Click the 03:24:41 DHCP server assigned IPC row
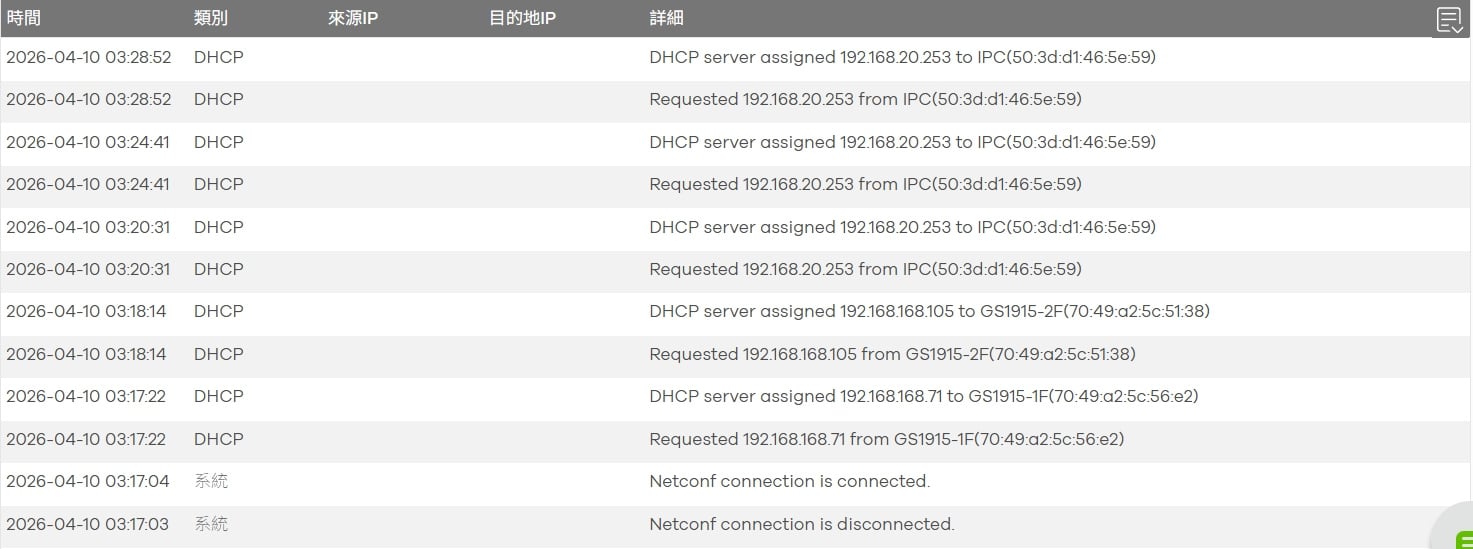1473x549 pixels. click(x=736, y=143)
